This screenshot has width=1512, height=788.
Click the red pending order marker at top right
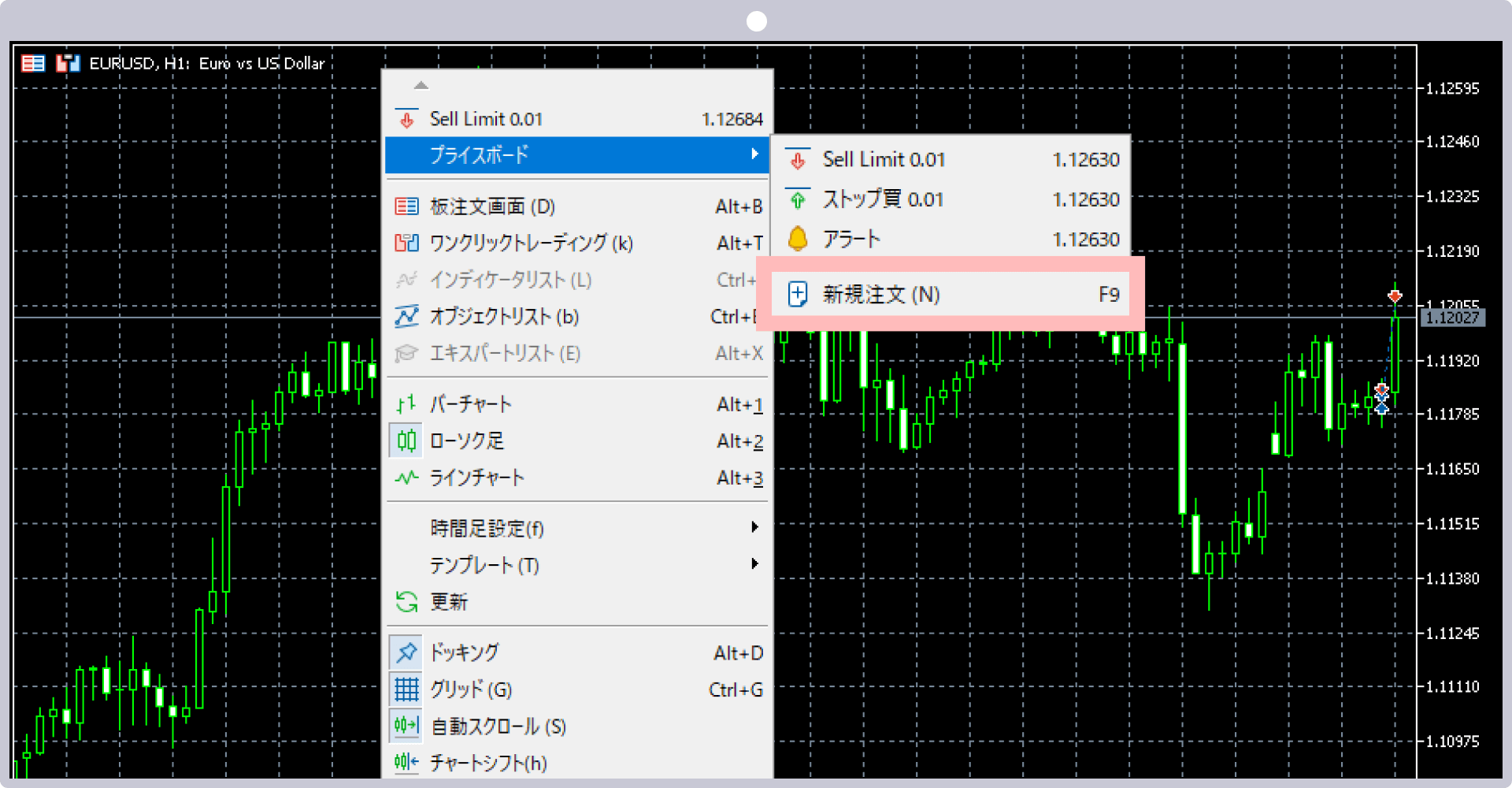click(x=1395, y=296)
